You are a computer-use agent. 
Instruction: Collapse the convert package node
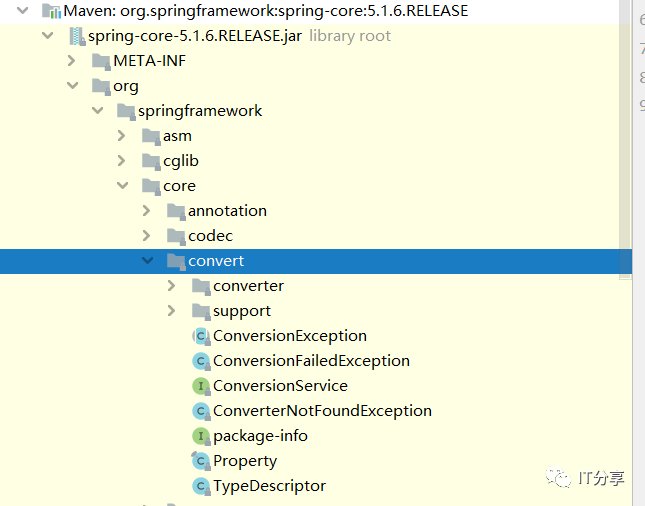[x=148, y=261]
